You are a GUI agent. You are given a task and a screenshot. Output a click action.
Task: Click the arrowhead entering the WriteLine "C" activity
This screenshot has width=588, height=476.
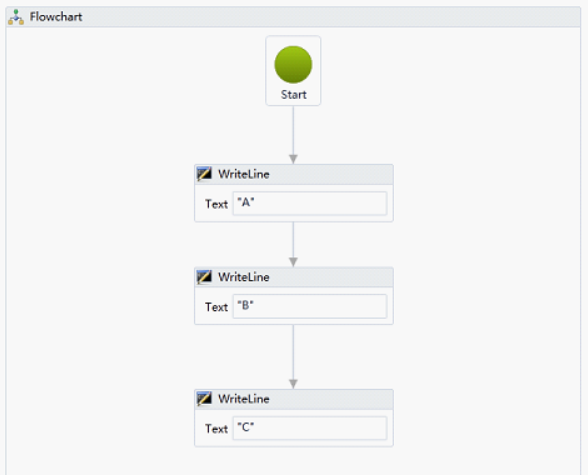click(x=293, y=384)
